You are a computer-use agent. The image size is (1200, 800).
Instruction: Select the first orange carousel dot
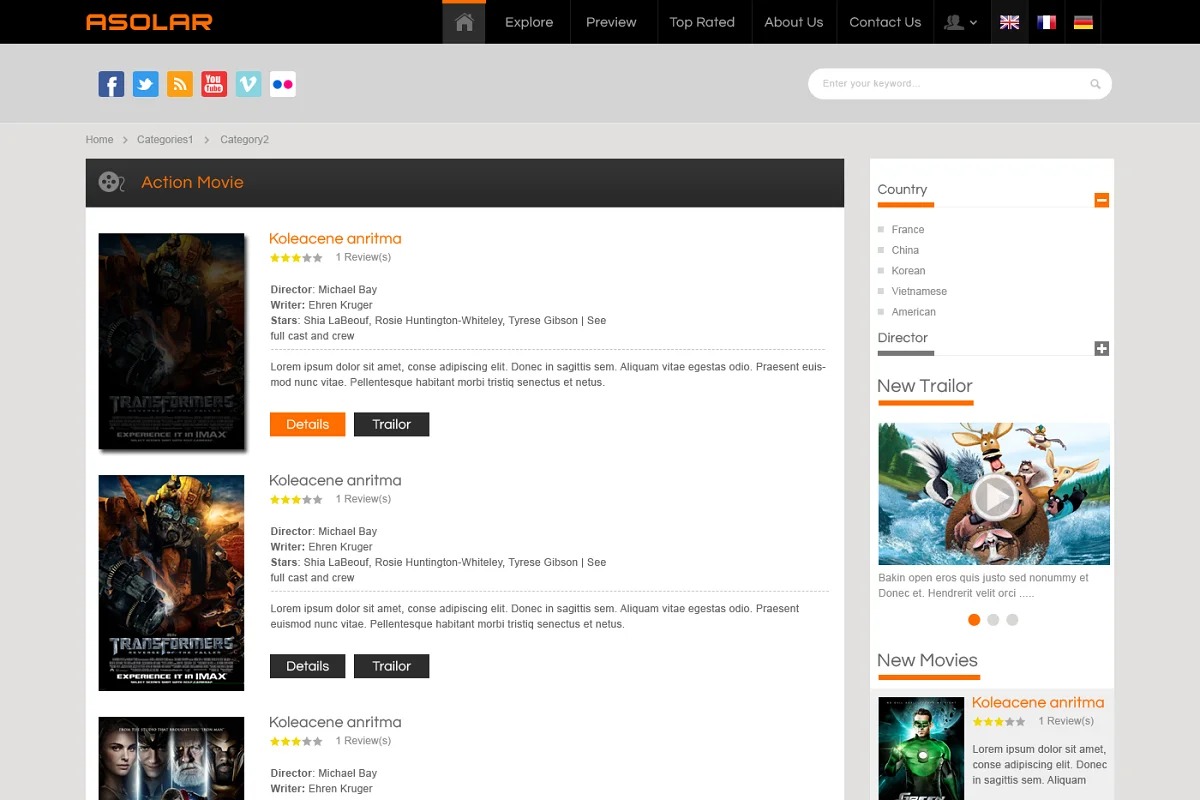pyautogui.click(x=974, y=620)
